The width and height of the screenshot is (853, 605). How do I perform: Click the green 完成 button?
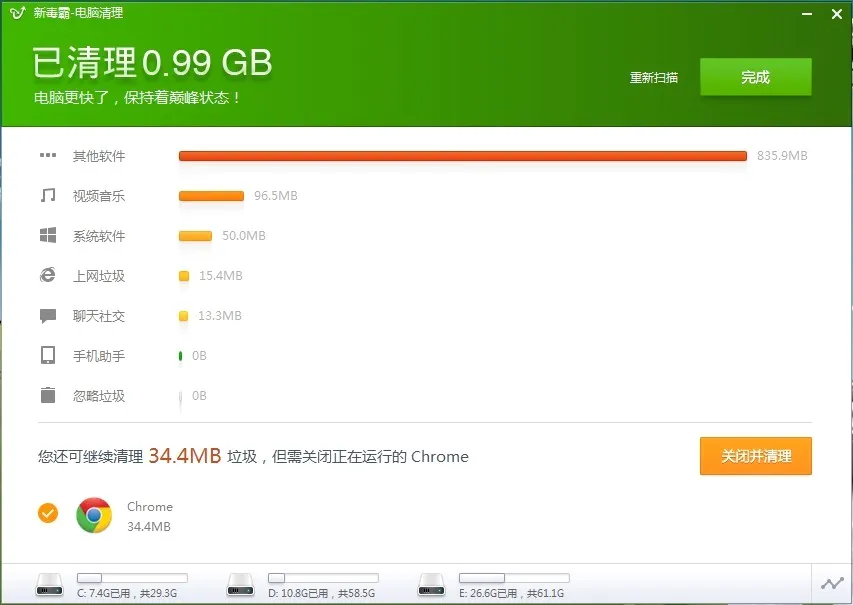756,77
